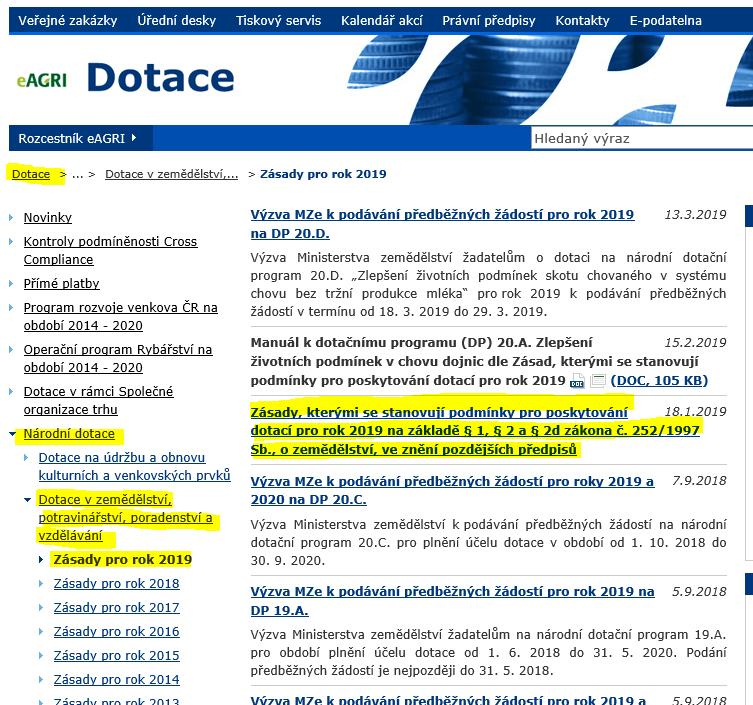Expand arrow beside Dotace na údržbu a obnovu

tap(26, 458)
